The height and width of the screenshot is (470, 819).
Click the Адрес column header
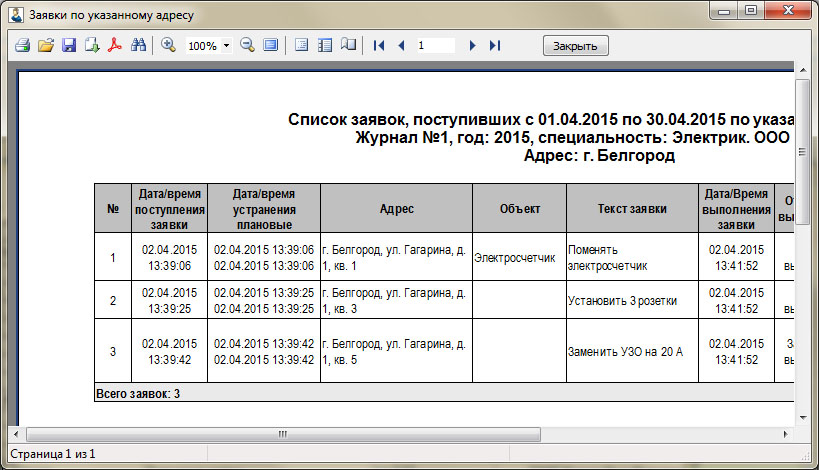point(396,208)
